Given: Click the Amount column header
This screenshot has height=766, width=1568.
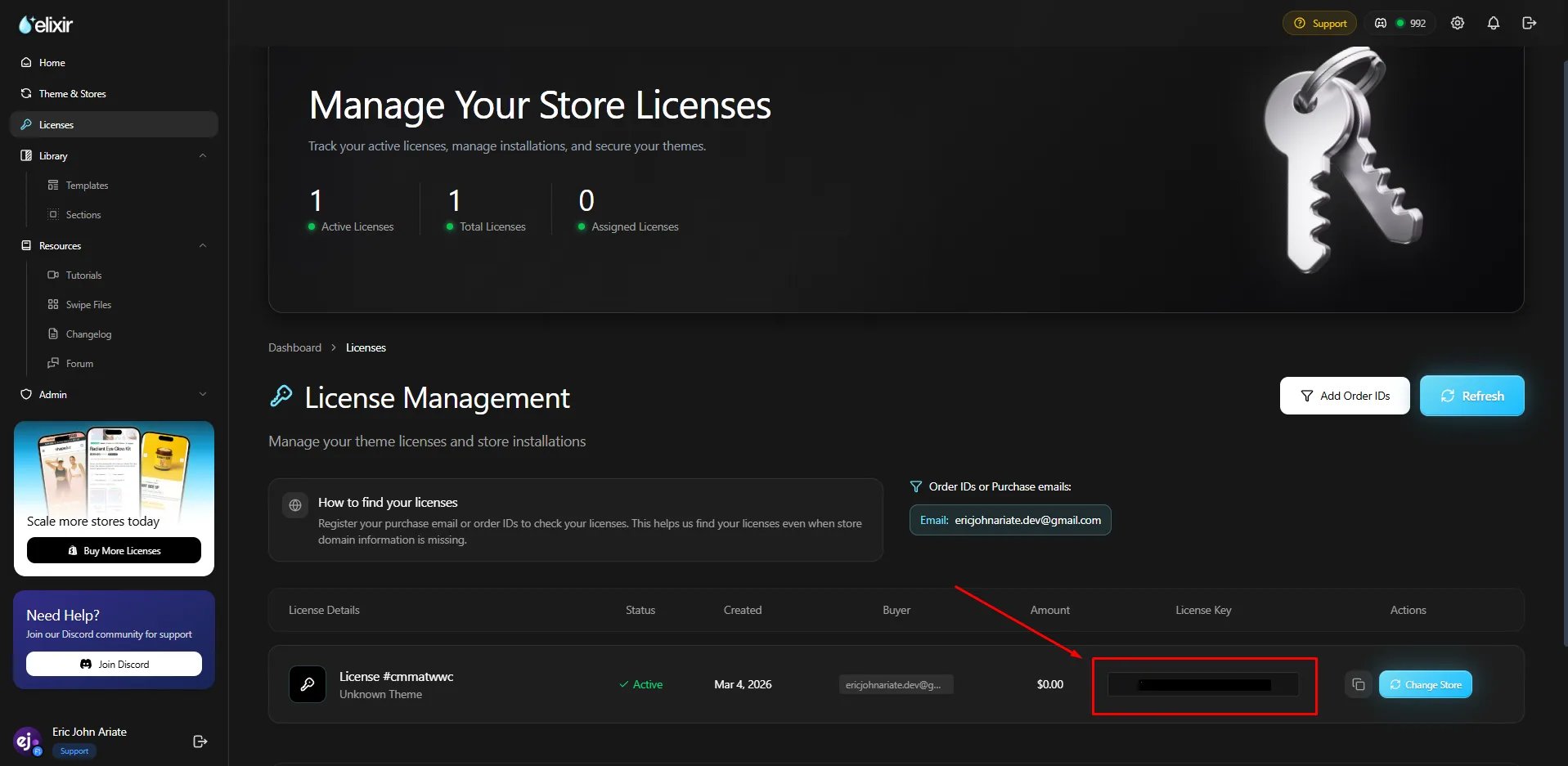Looking at the screenshot, I should point(1050,610).
